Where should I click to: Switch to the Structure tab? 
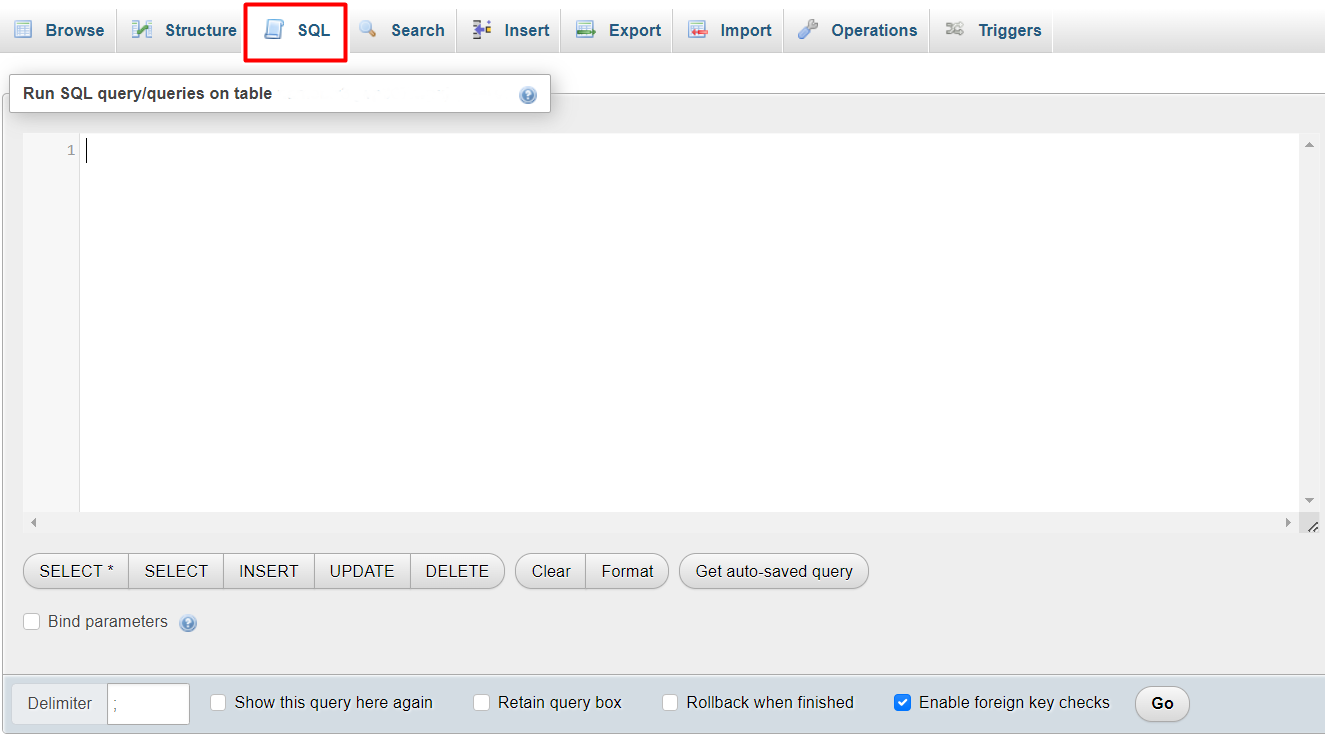(185, 30)
